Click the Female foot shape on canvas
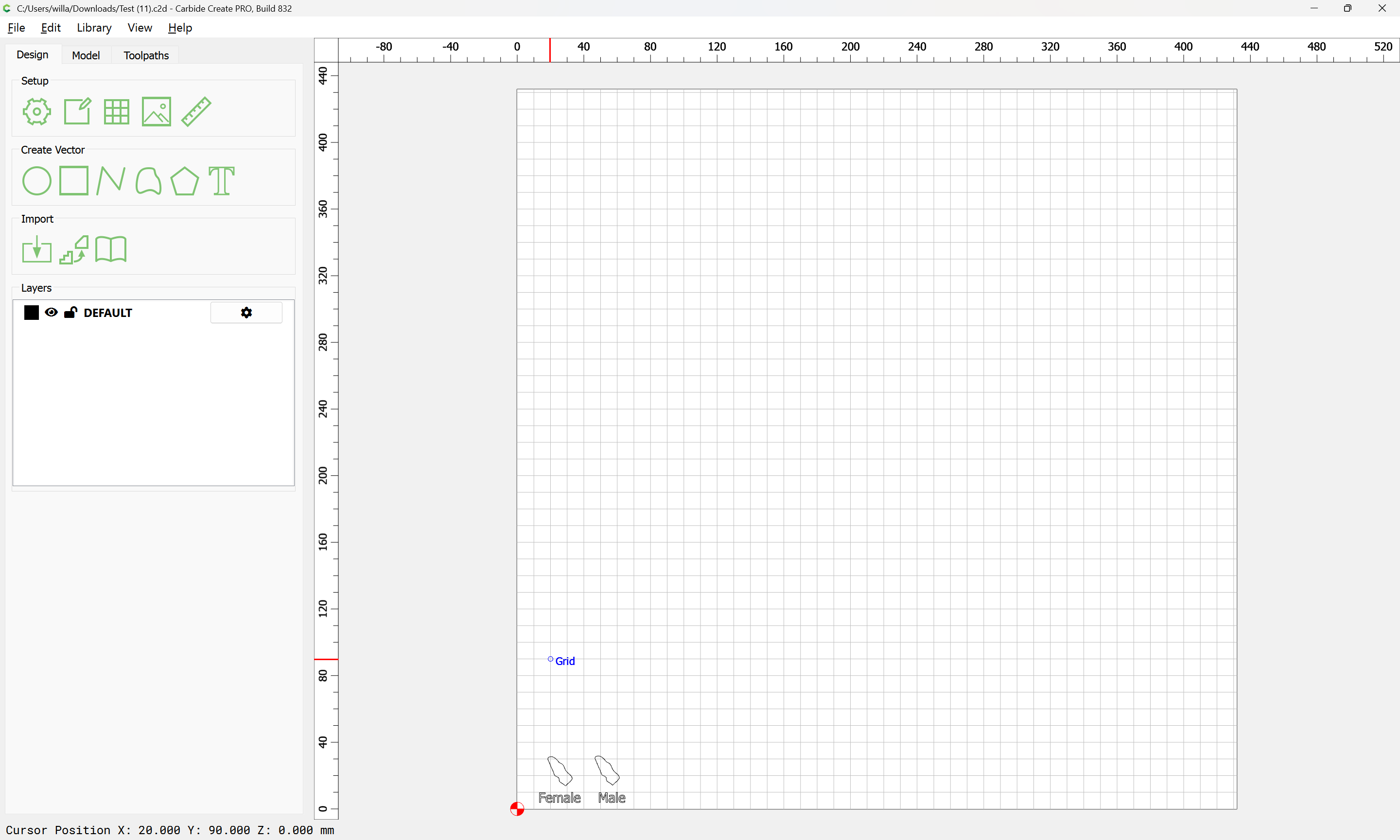The width and height of the screenshot is (1400, 840). (x=560, y=771)
